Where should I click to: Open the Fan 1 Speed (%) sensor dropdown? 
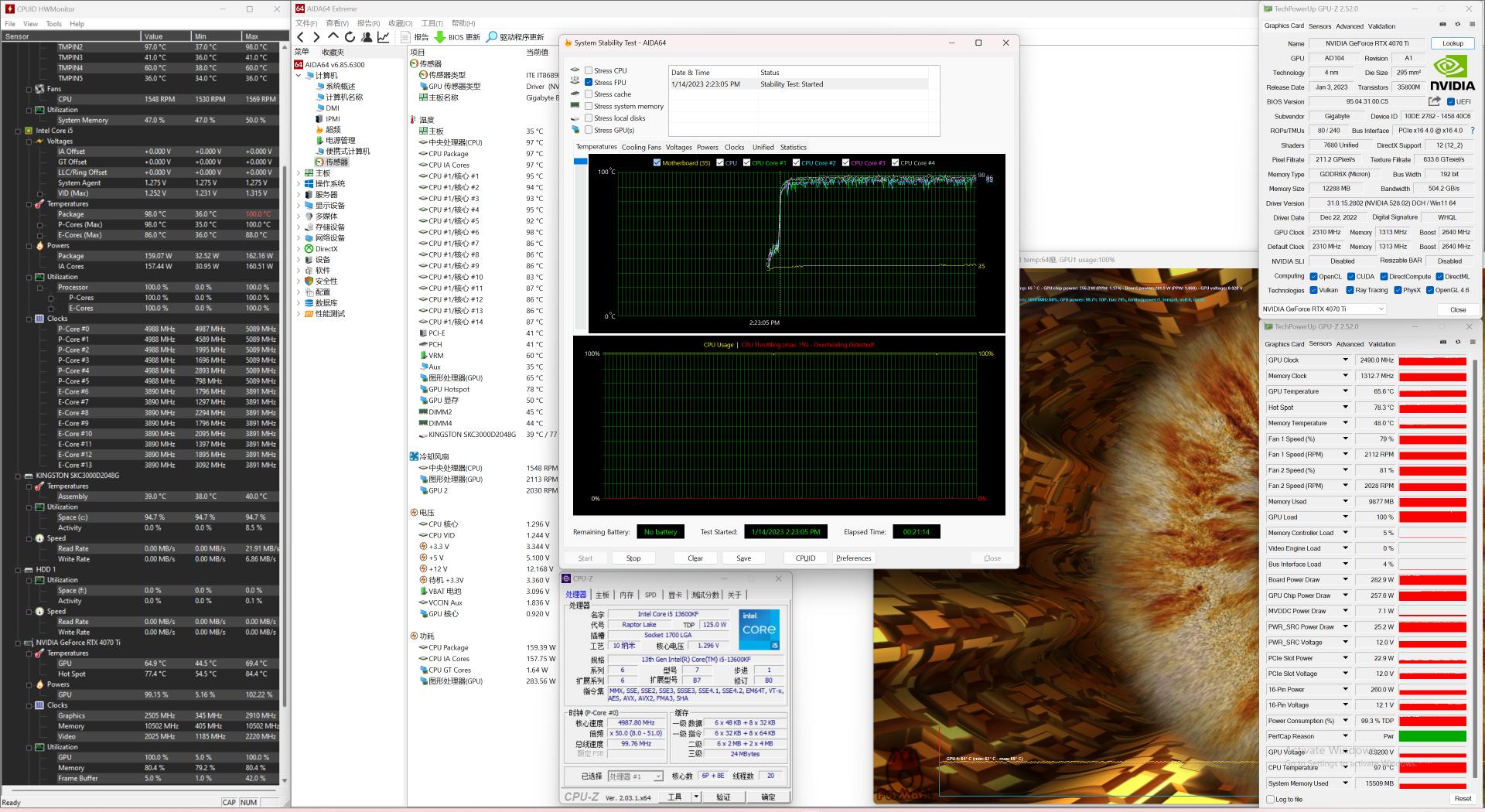1346,438
